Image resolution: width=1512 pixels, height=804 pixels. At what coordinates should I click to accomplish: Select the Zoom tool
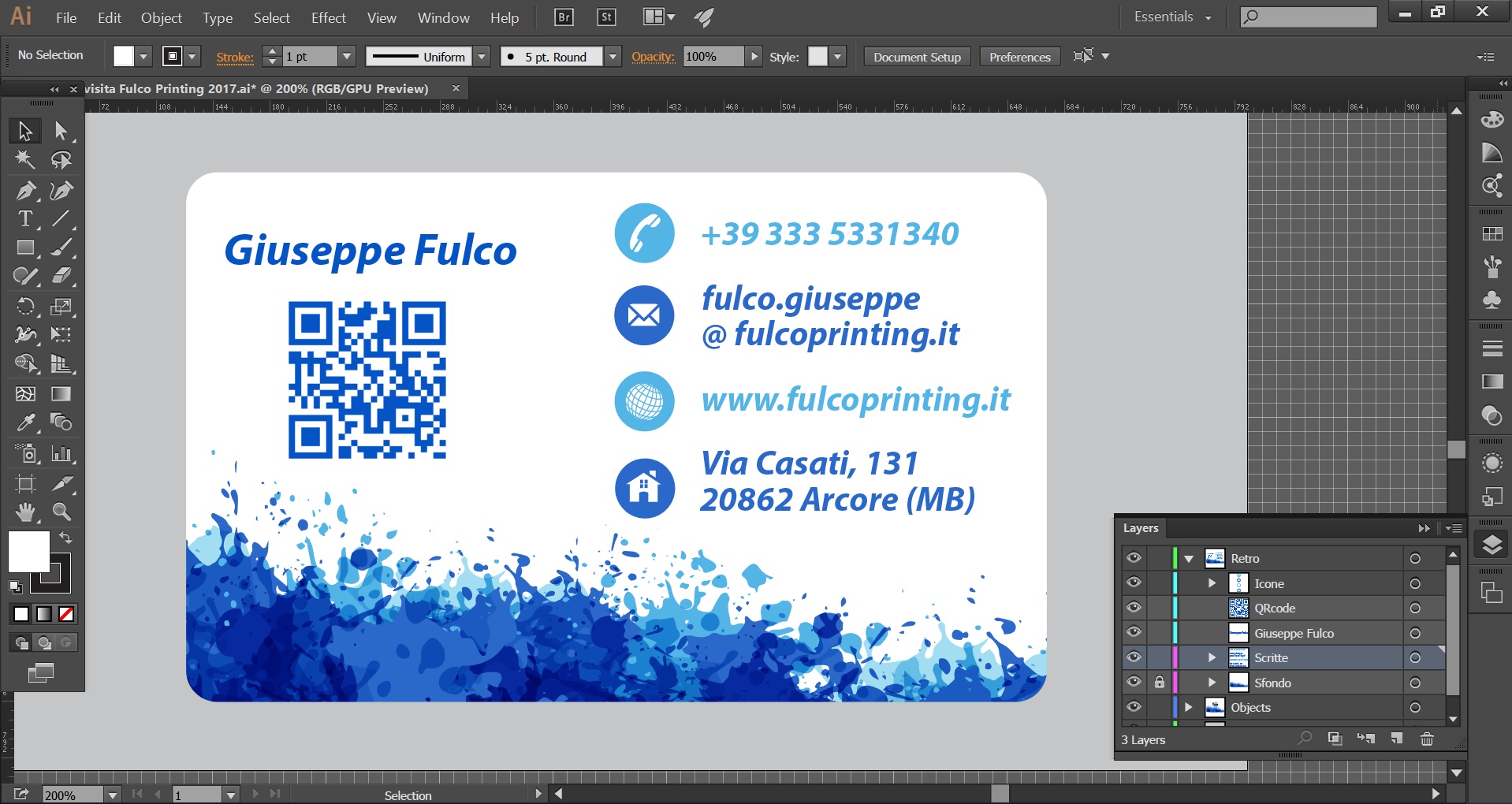(x=61, y=512)
